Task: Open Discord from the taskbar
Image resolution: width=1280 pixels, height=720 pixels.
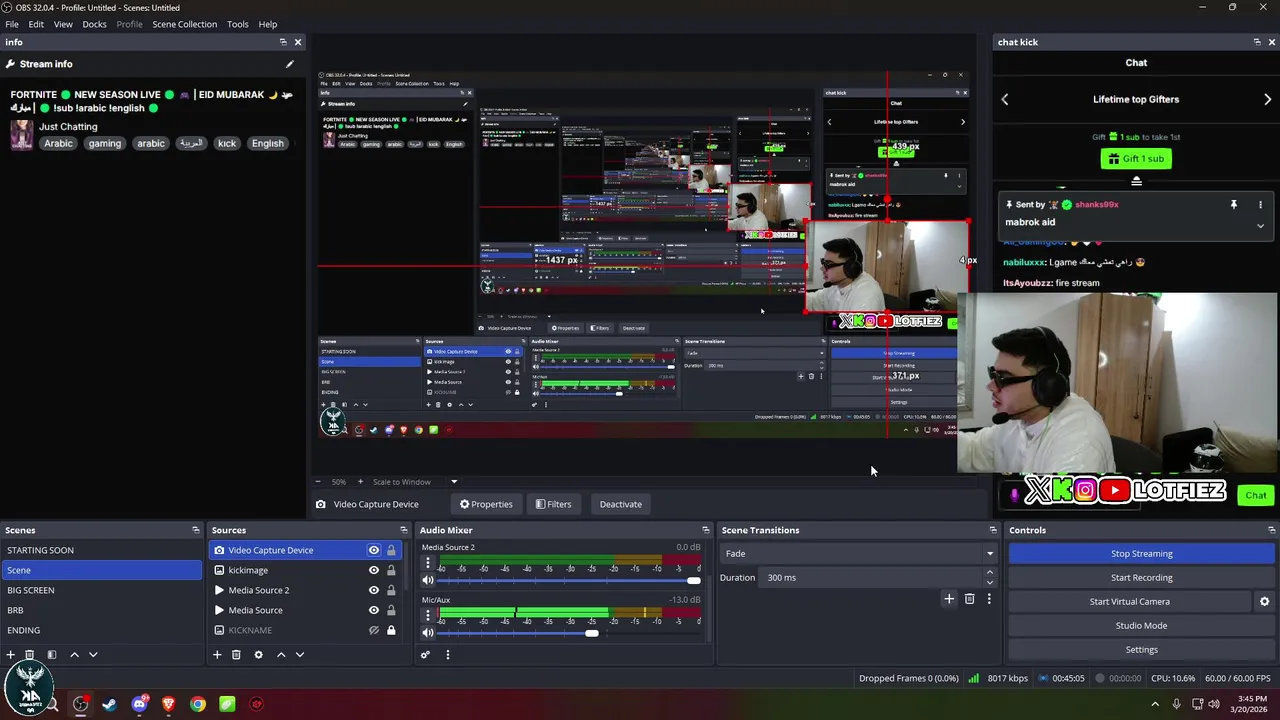Action: pos(139,704)
